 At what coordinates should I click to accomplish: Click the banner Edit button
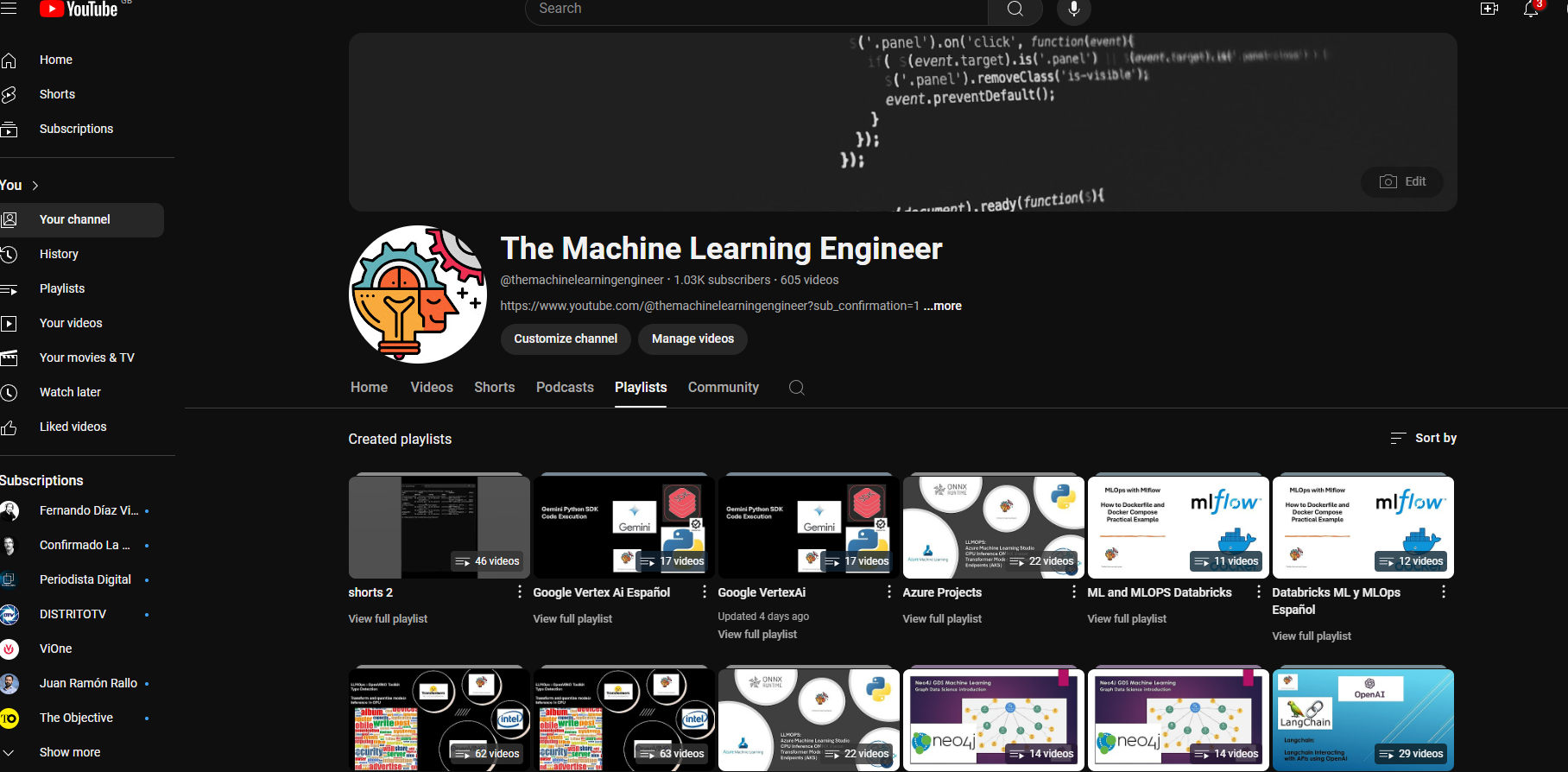(1402, 181)
